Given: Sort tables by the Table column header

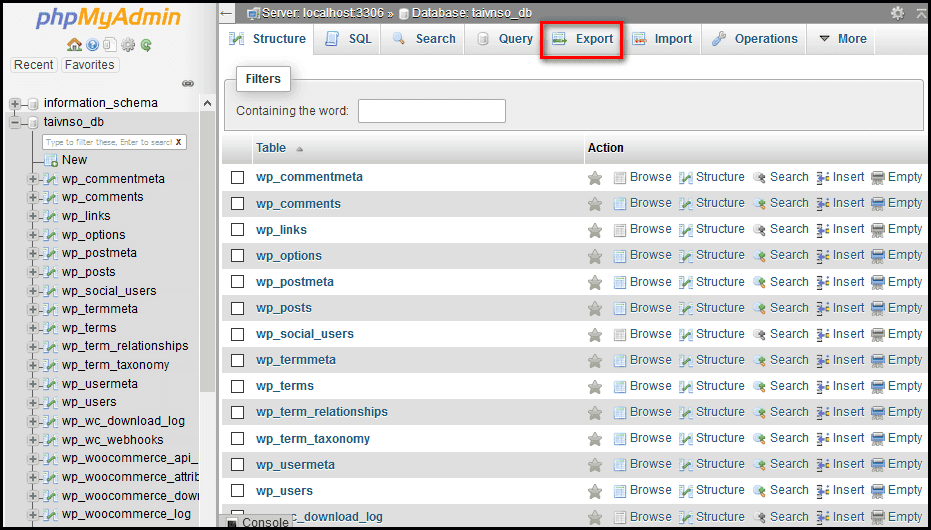Looking at the screenshot, I should 271,148.
